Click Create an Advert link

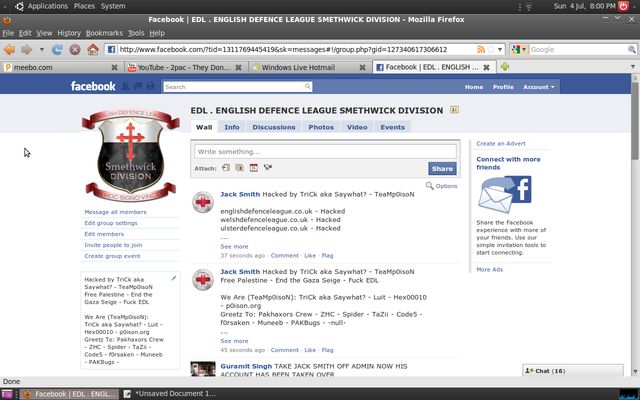501,144
